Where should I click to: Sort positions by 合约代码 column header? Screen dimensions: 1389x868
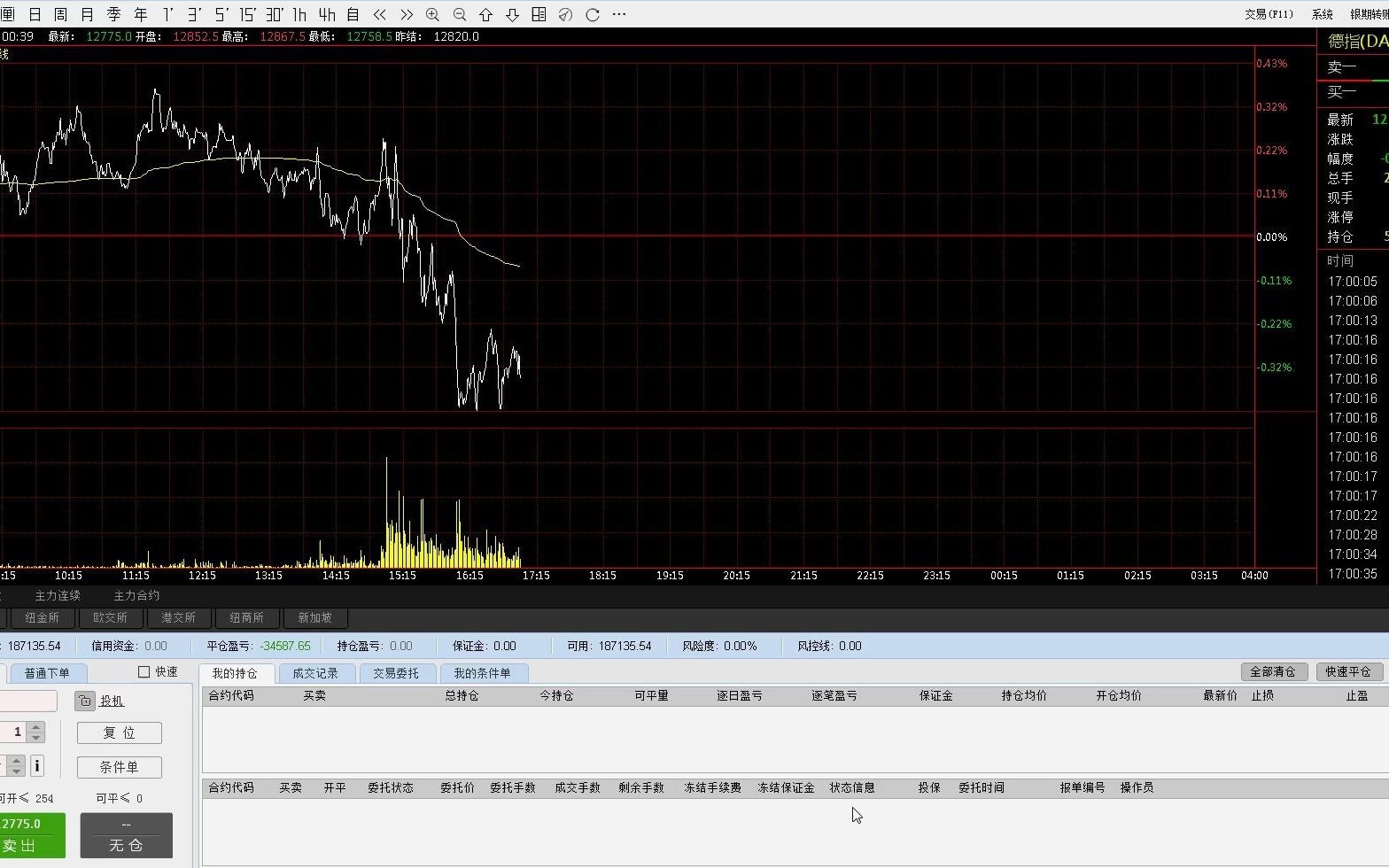click(x=231, y=696)
